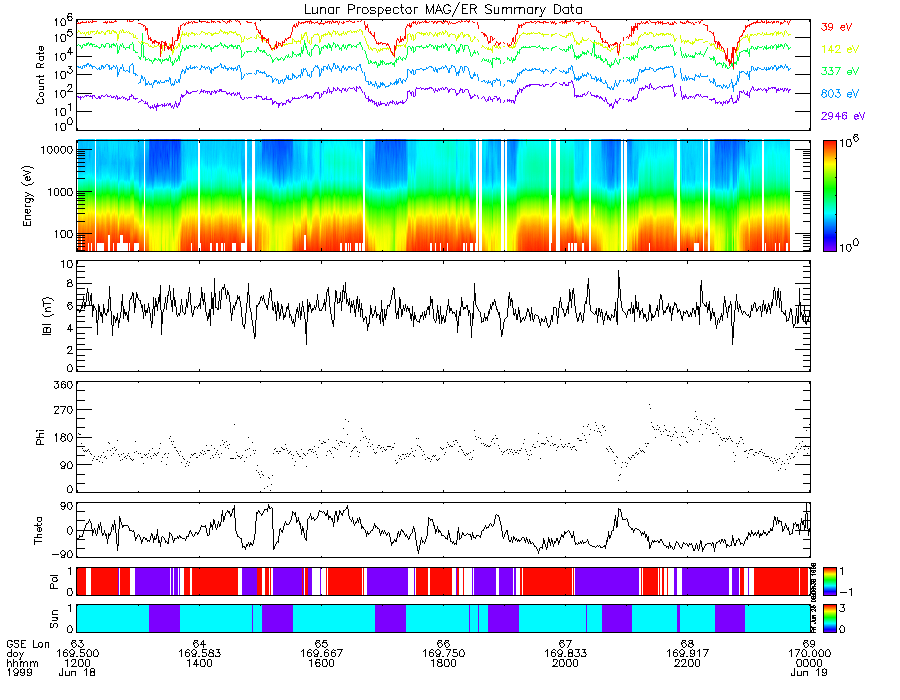Click the Energy (eV) axis label
Image resolution: width=900 pixels, height=700 pixels.
tap(27, 196)
